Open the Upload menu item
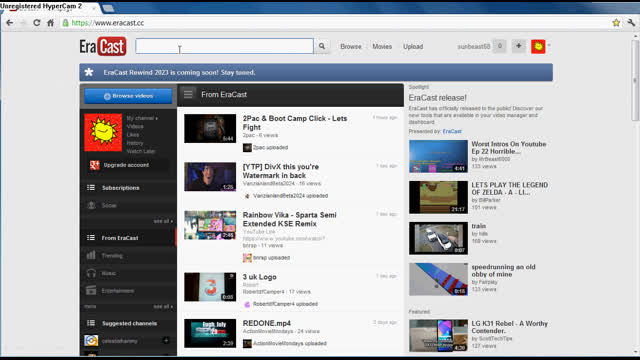The width and height of the screenshot is (640, 360). [x=413, y=47]
